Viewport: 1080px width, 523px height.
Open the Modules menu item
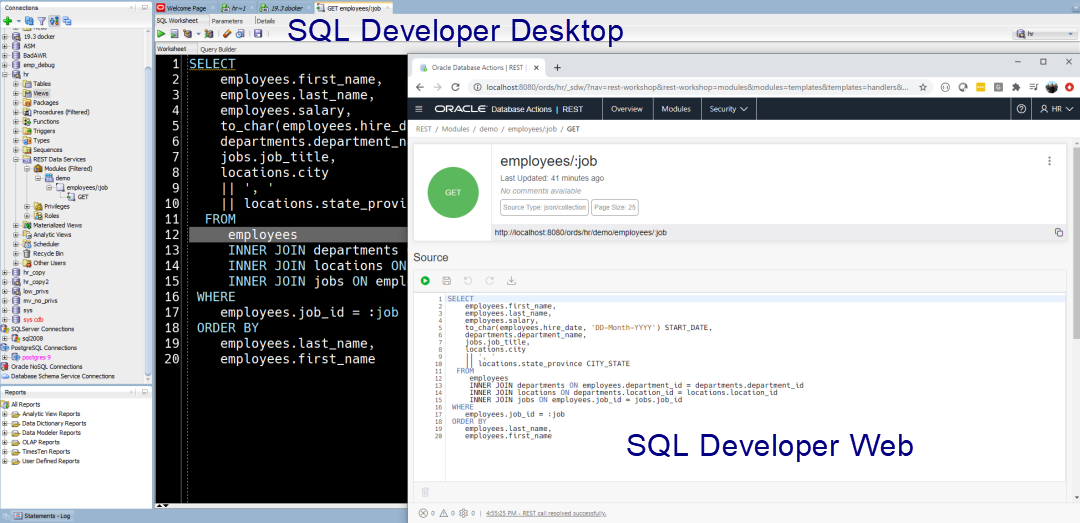(676, 109)
